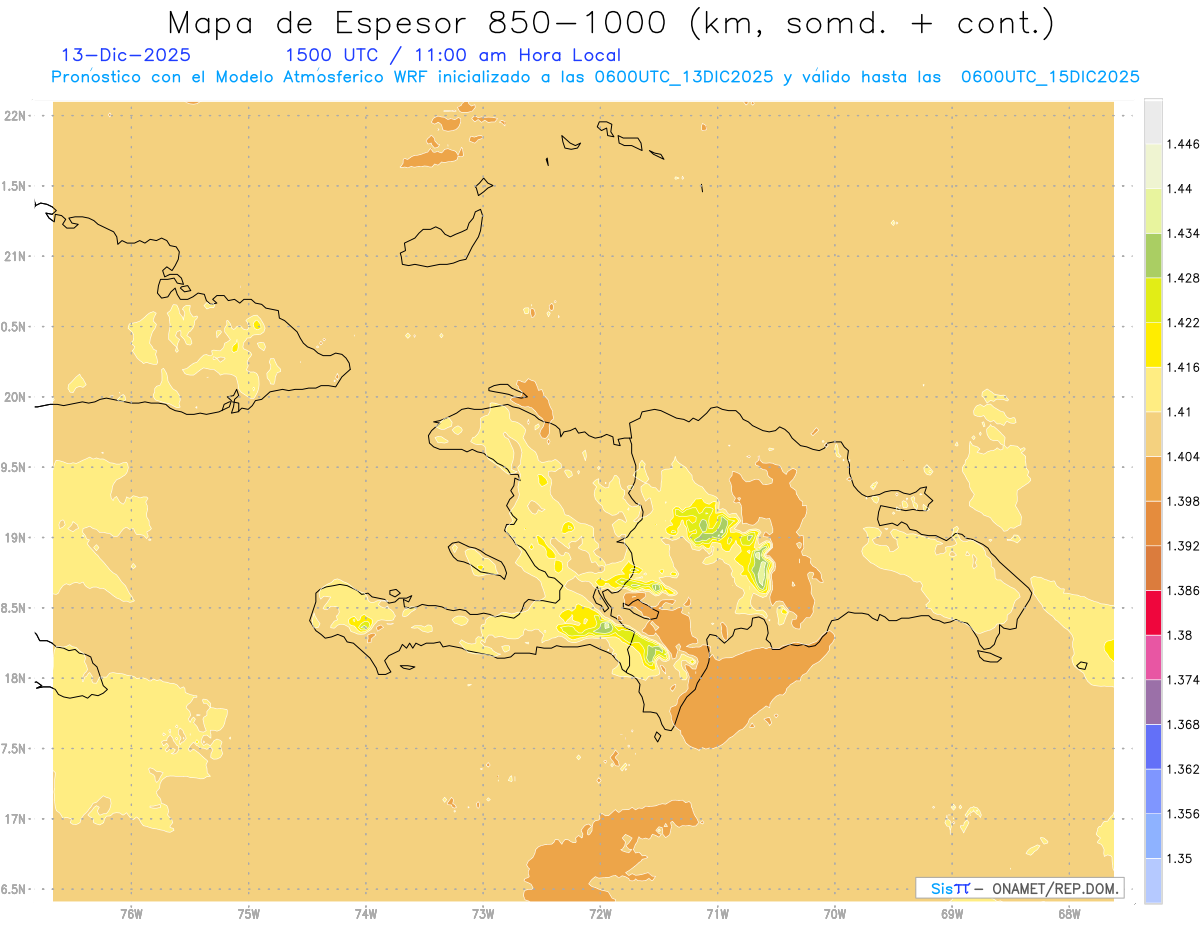Click the purple colorbar segment between 1.368 and 1.374
1200x927 pixels.
[1153, 702]
